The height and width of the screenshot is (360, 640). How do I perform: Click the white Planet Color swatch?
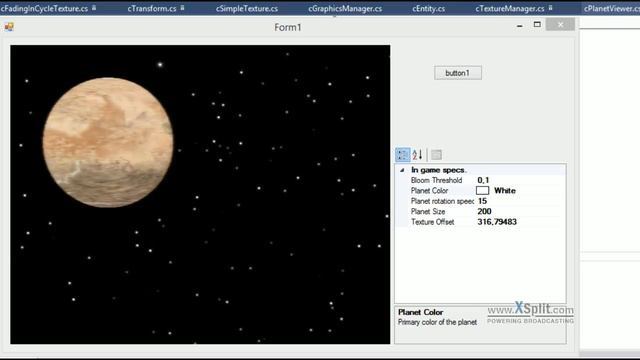click(482, 191)
